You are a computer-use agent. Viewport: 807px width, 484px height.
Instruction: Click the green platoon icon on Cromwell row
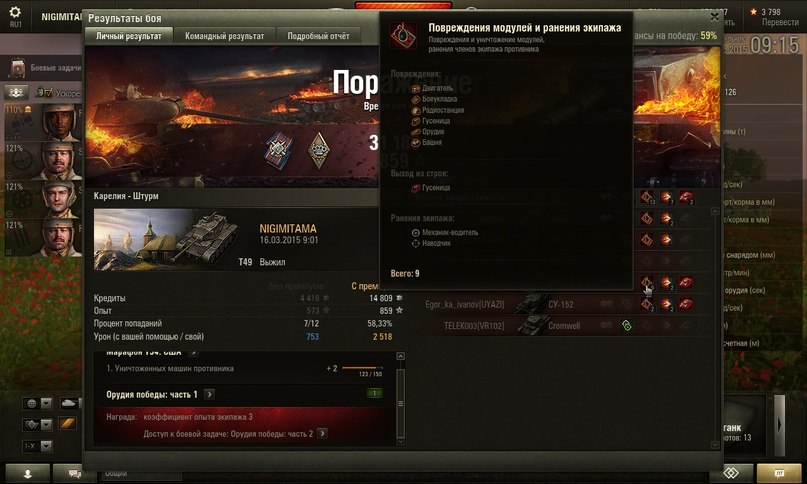pyautogui.click(x=626, y=325)
